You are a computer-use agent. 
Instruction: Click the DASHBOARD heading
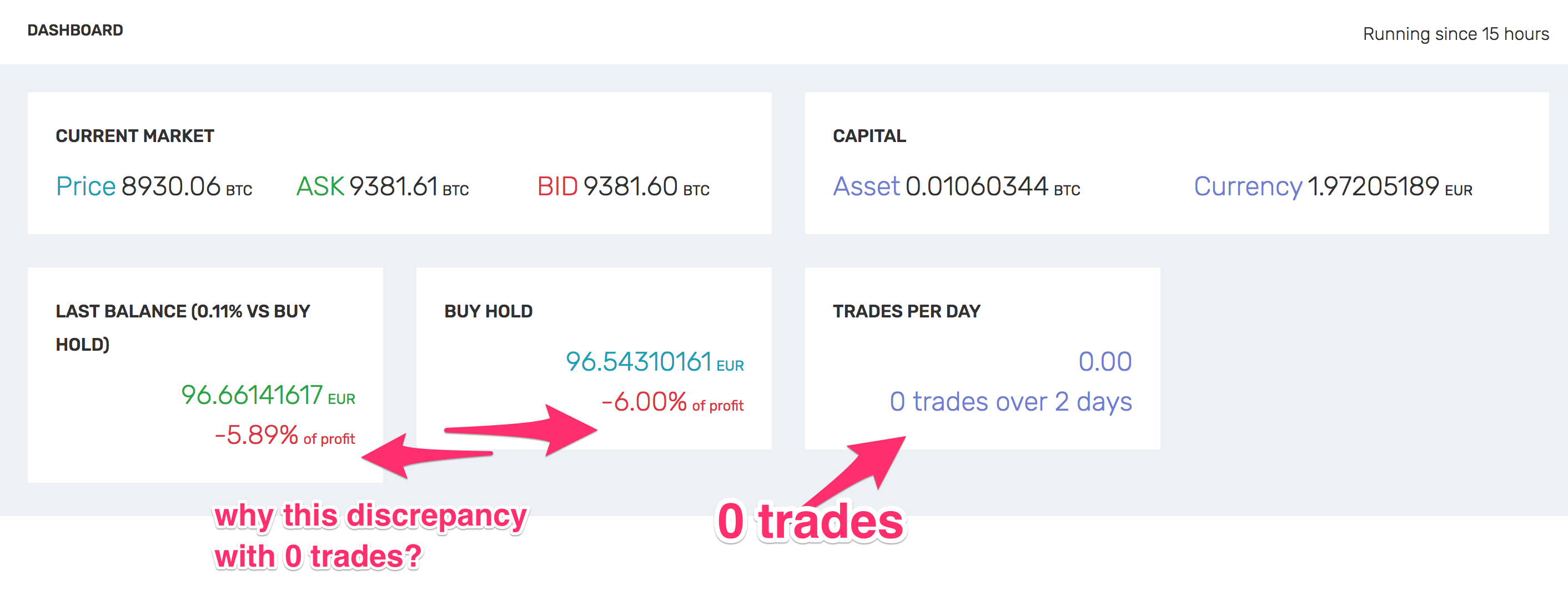tap(75, 29)
